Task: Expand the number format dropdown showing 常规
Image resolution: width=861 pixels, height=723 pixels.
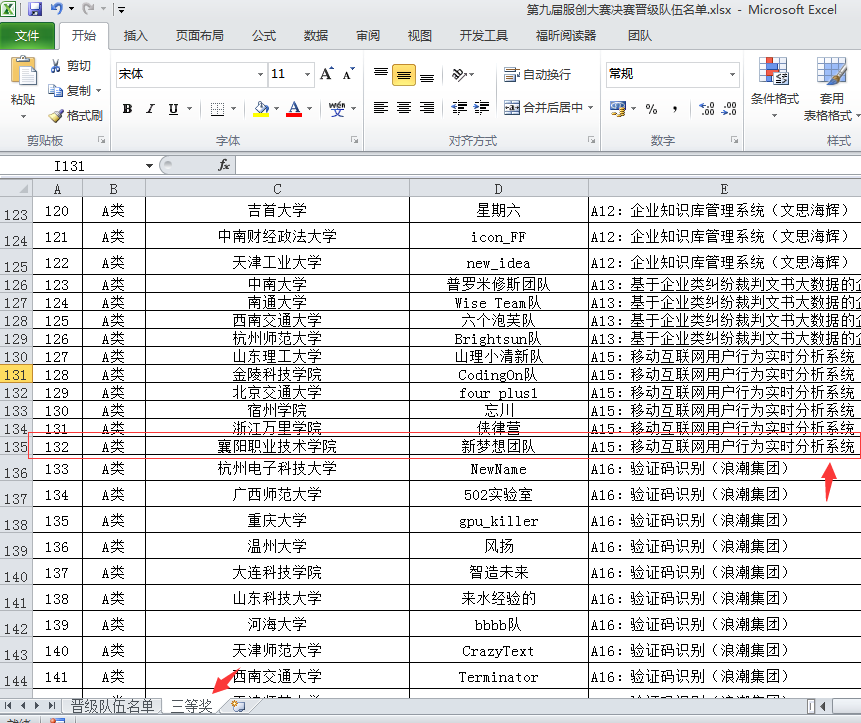Action: coord(732,74)
